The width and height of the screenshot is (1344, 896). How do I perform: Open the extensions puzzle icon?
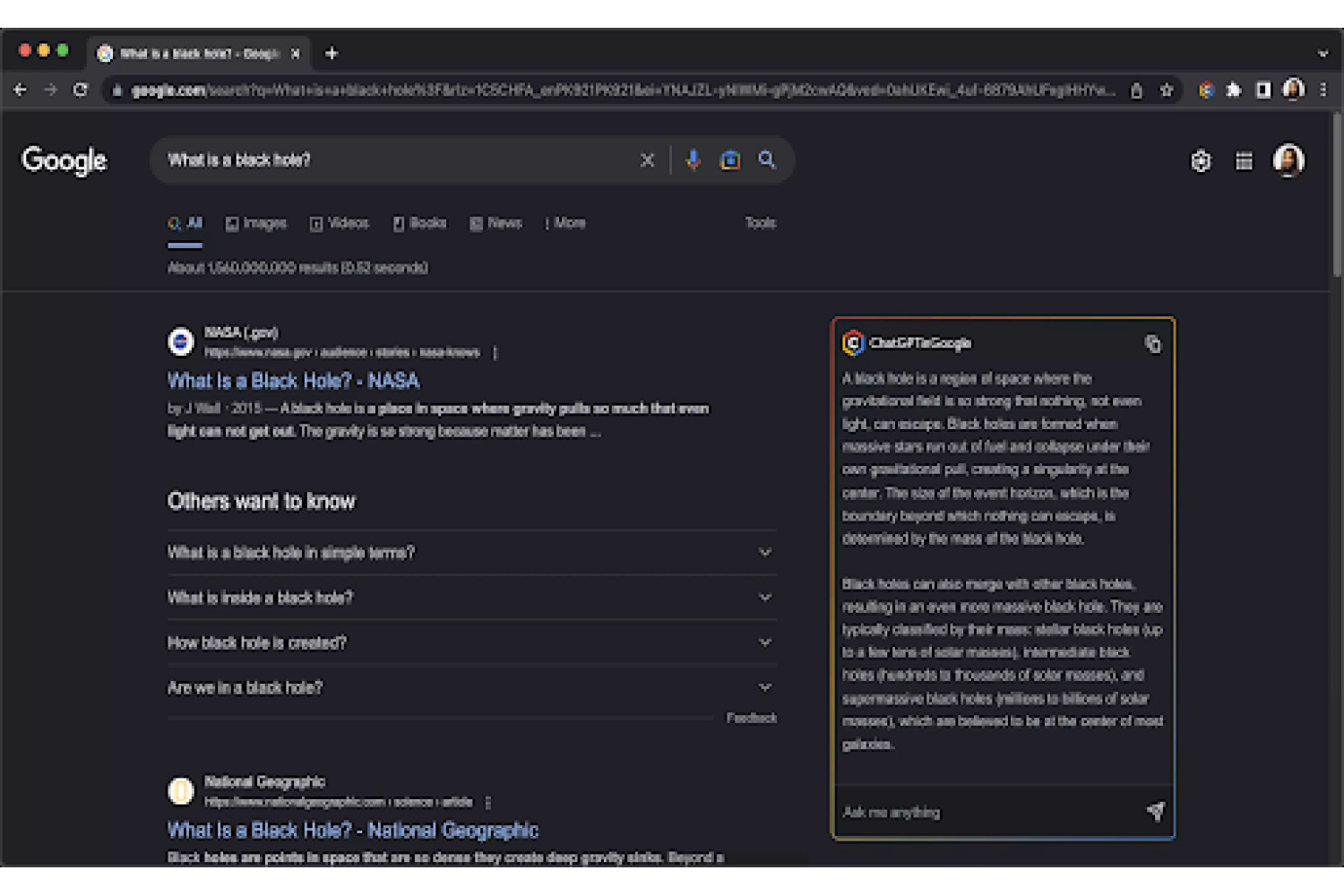1234,90
